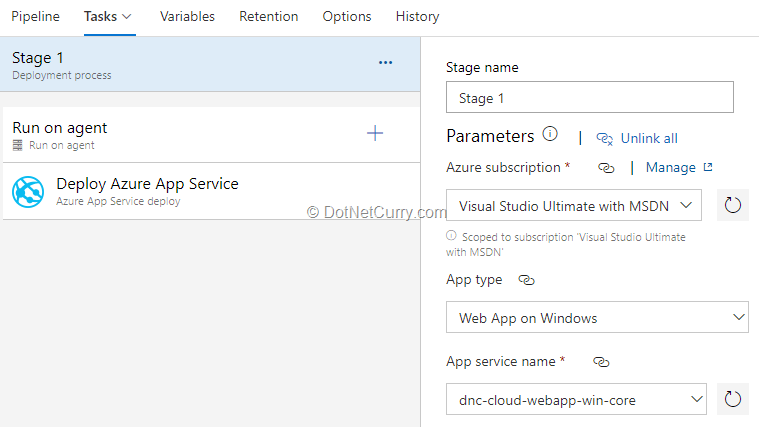Click link icon next to Azure subscription
The height and width of the screenshot is (427, 759).
pyautogui.click(x=606, y=168)
